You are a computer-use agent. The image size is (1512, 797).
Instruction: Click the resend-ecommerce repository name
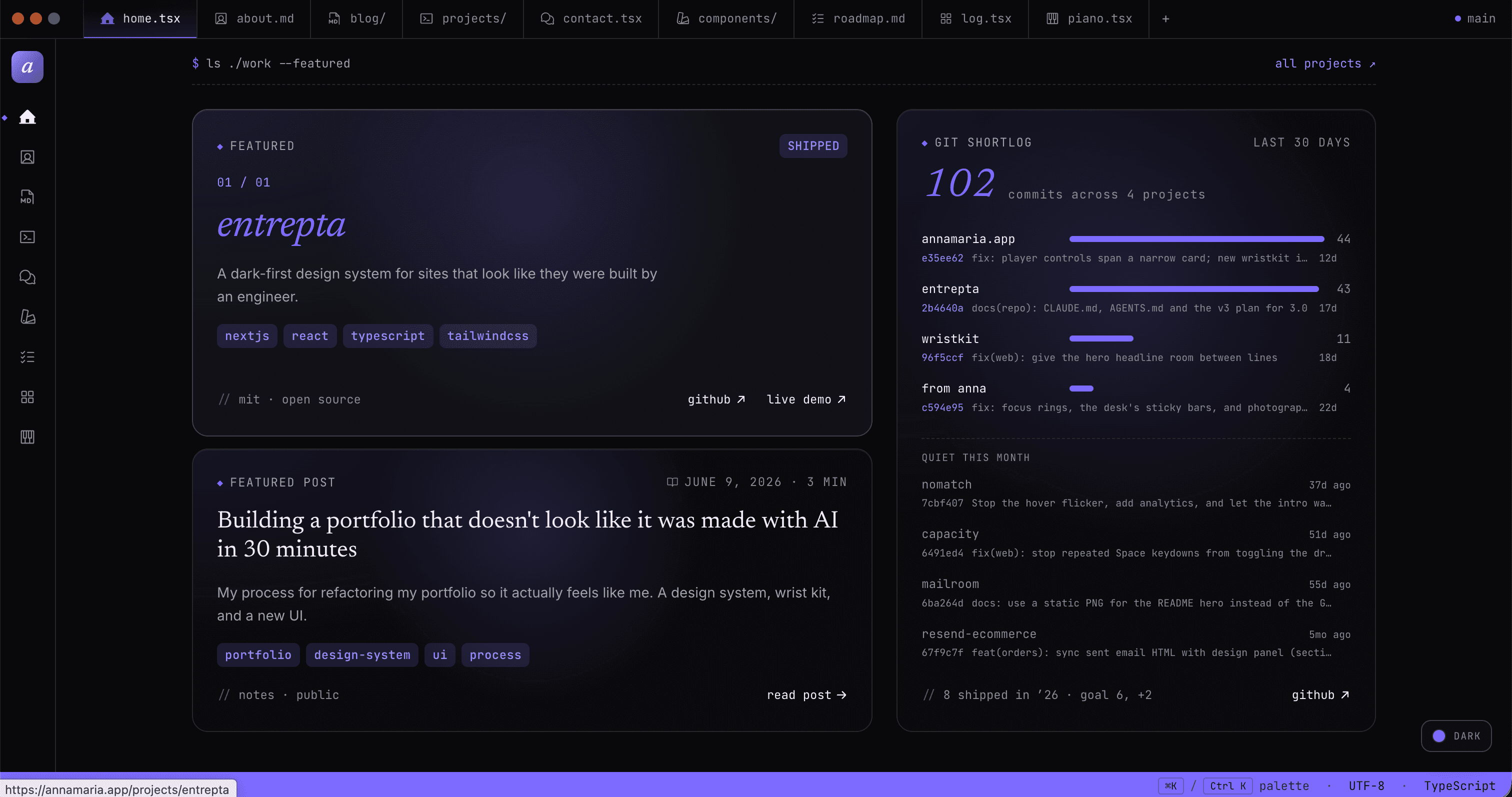978,634
